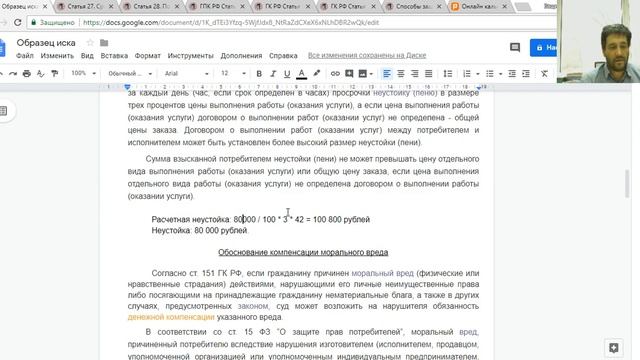Open line spacing options
Viewport: 640px width, 360px height.
click(x=448, y=73)
